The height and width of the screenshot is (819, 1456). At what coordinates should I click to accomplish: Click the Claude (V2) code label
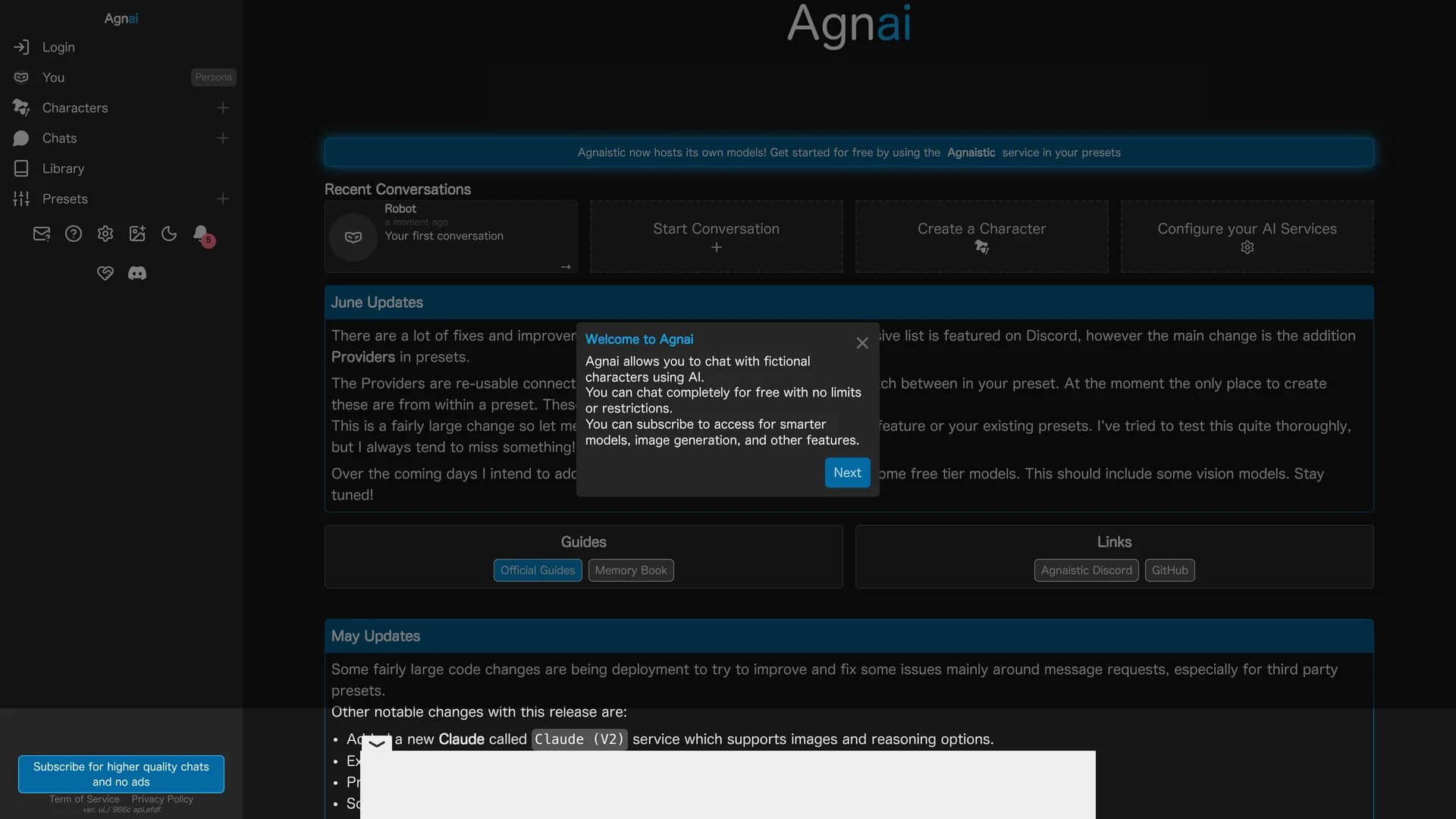[x=579, y=739]
